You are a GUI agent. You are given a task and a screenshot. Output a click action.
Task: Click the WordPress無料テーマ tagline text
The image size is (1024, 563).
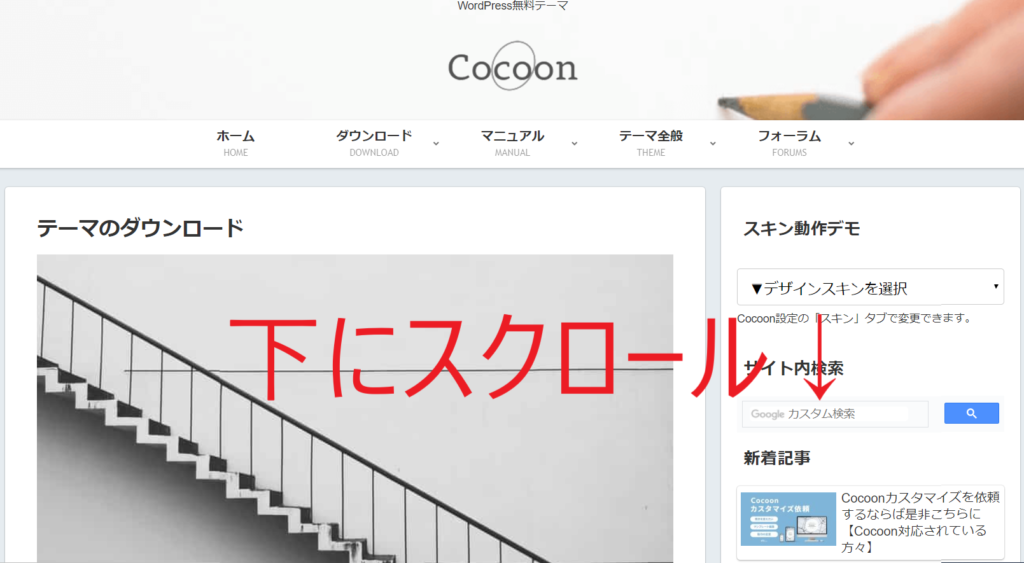(x=513, y=6)
